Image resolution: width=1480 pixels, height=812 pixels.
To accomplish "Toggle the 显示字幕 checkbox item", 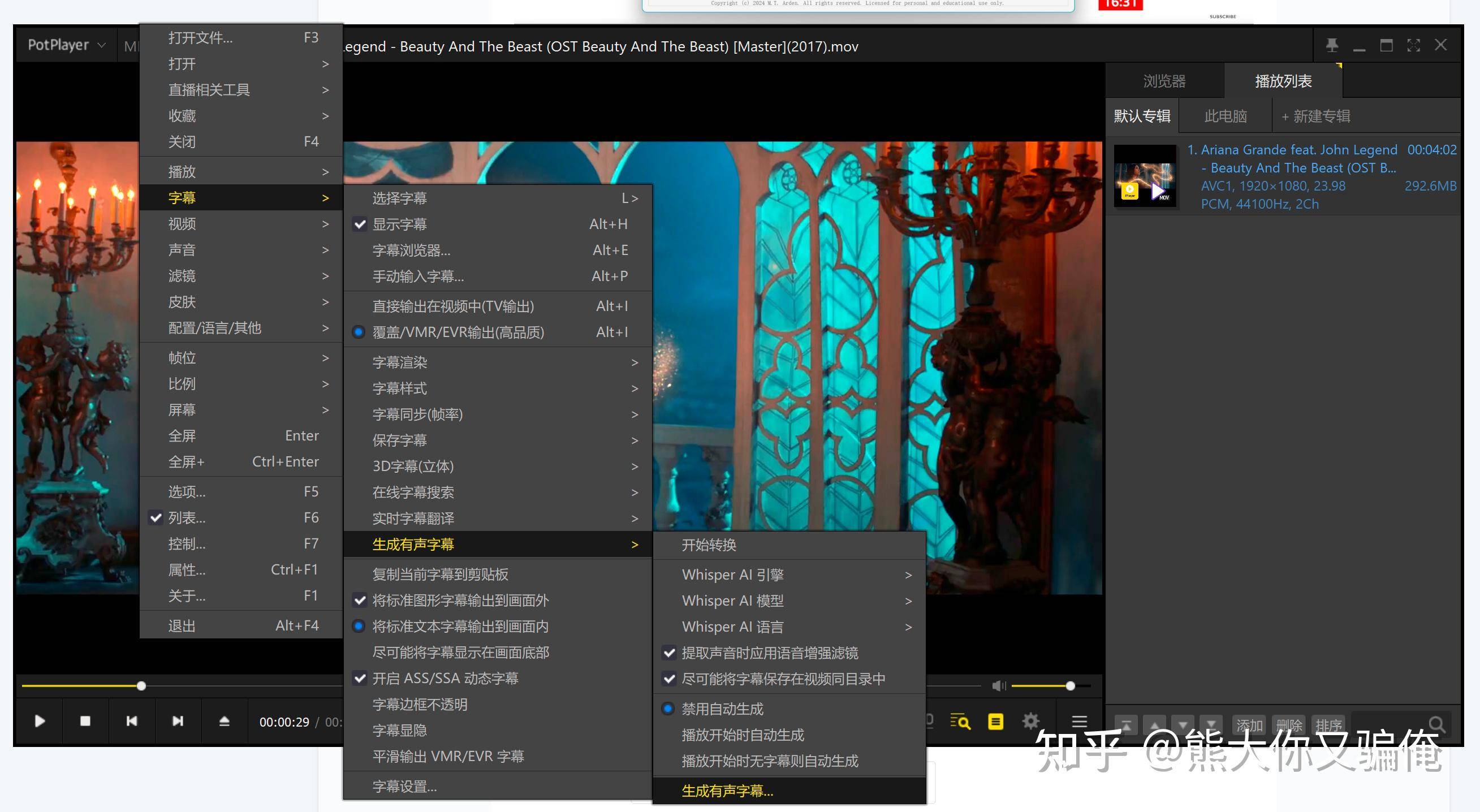I will coord(498,224).
